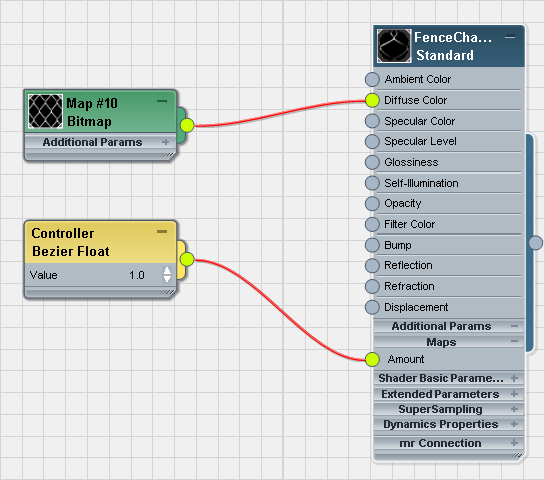The height and width of the screenshot is (480, 545).
Task: Click the Opacity input socket
Action: (372, 203)
